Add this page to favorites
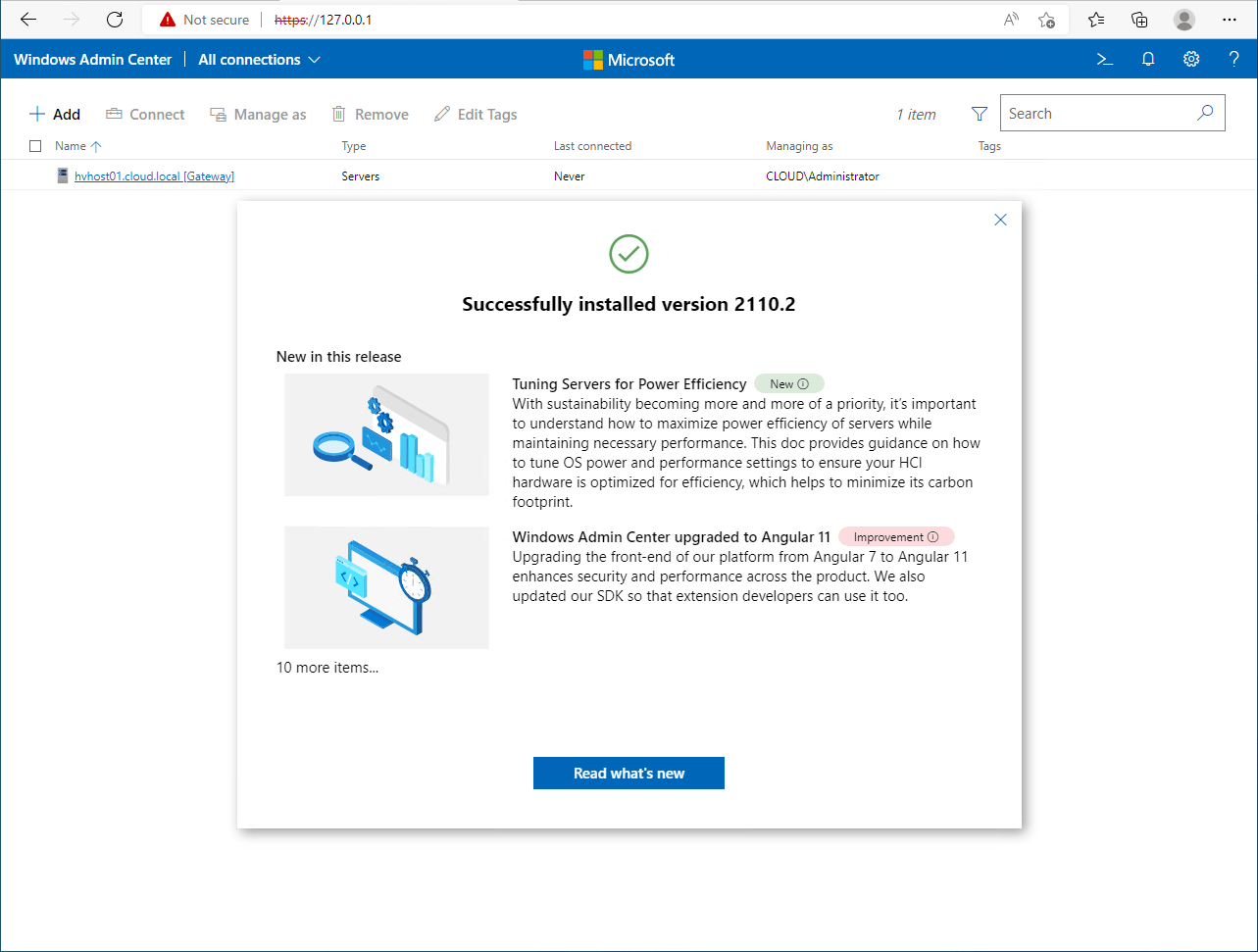The height and width of the screenshot is (952, 1258). coord(1046,20)
